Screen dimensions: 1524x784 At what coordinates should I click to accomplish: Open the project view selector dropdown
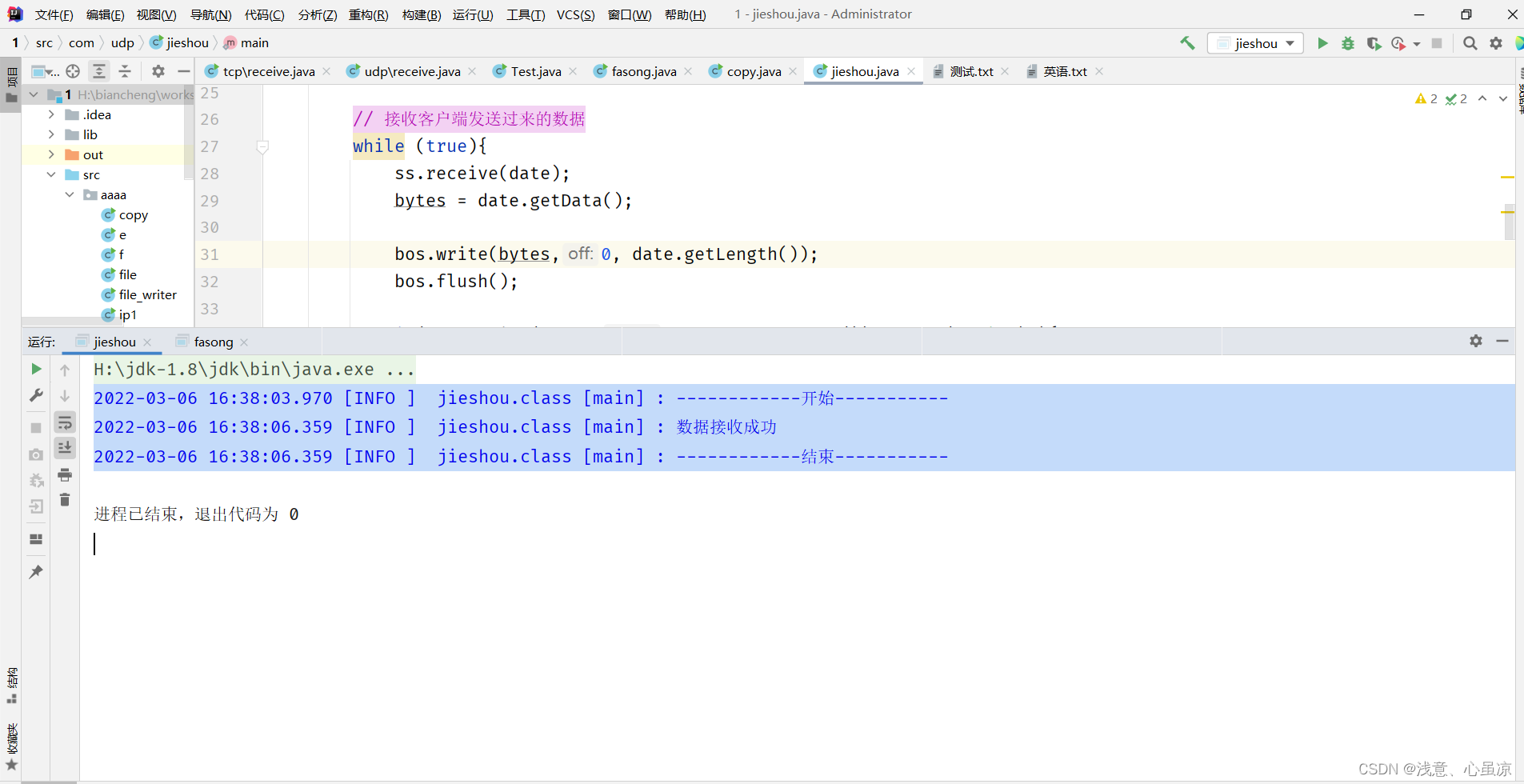coord(44,71)
